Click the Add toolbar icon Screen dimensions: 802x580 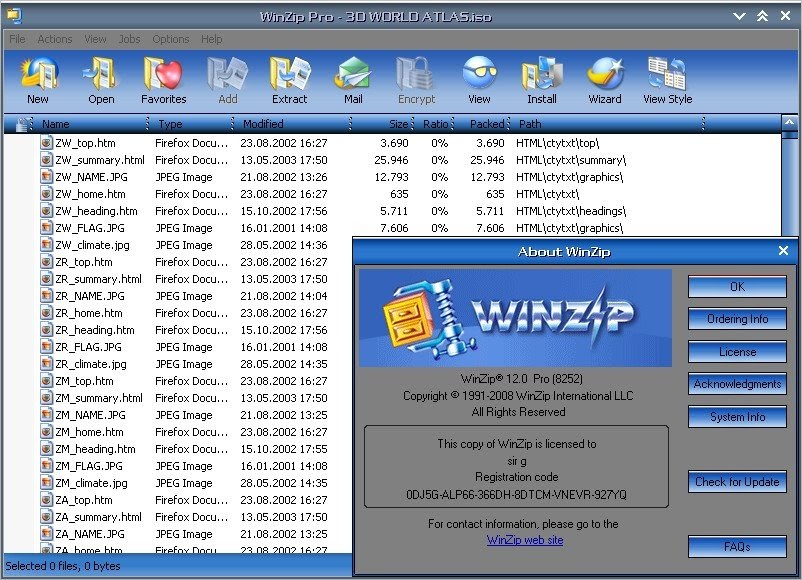(227, 74)
